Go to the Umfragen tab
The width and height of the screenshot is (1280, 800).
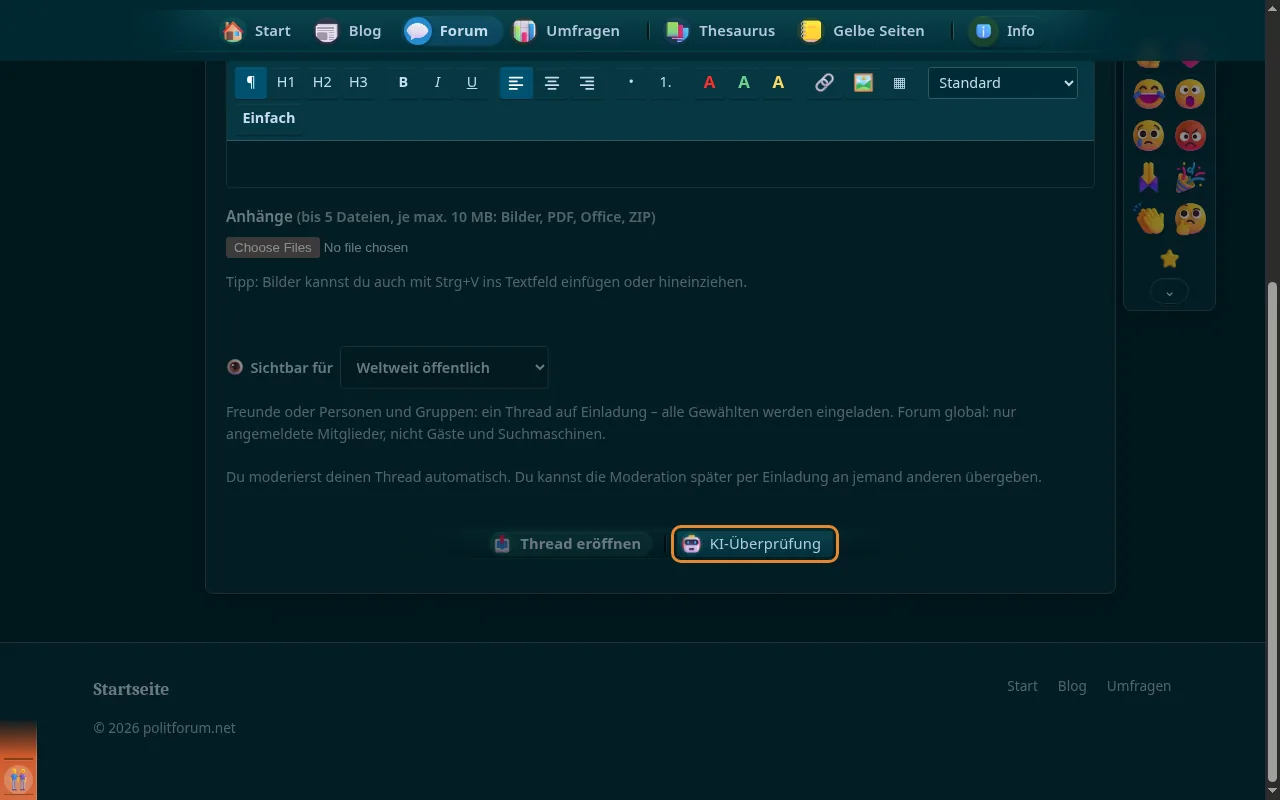coord(567,31)
